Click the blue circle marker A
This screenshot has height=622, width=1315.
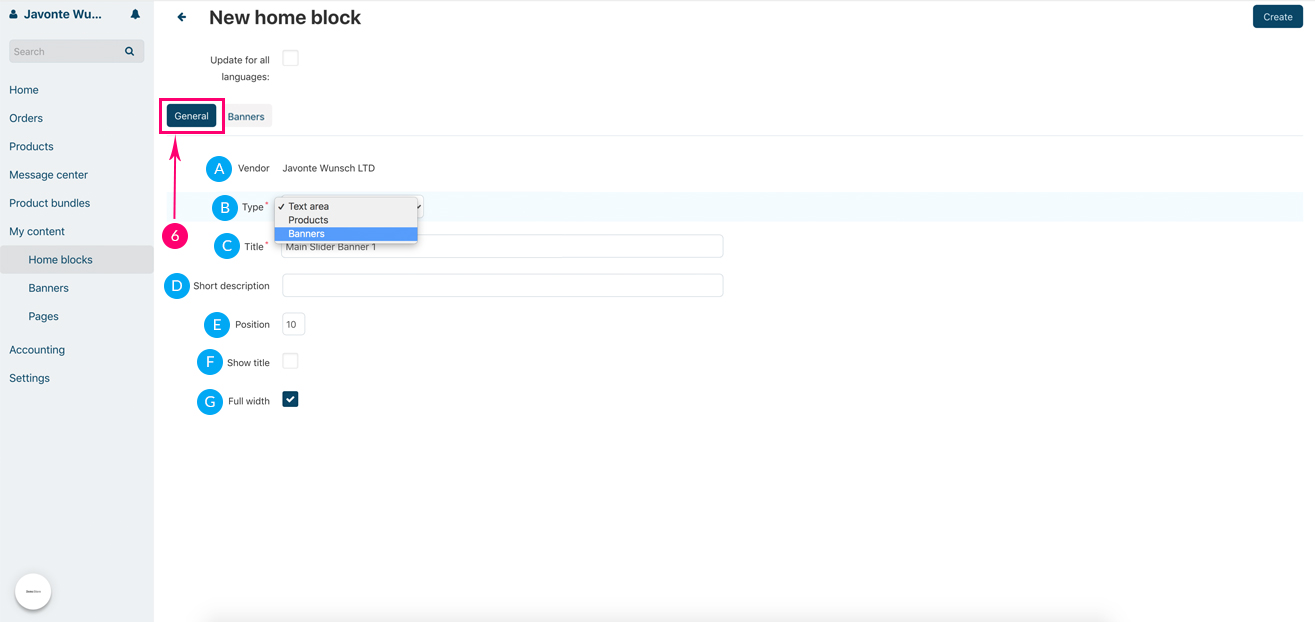(219, 169)
